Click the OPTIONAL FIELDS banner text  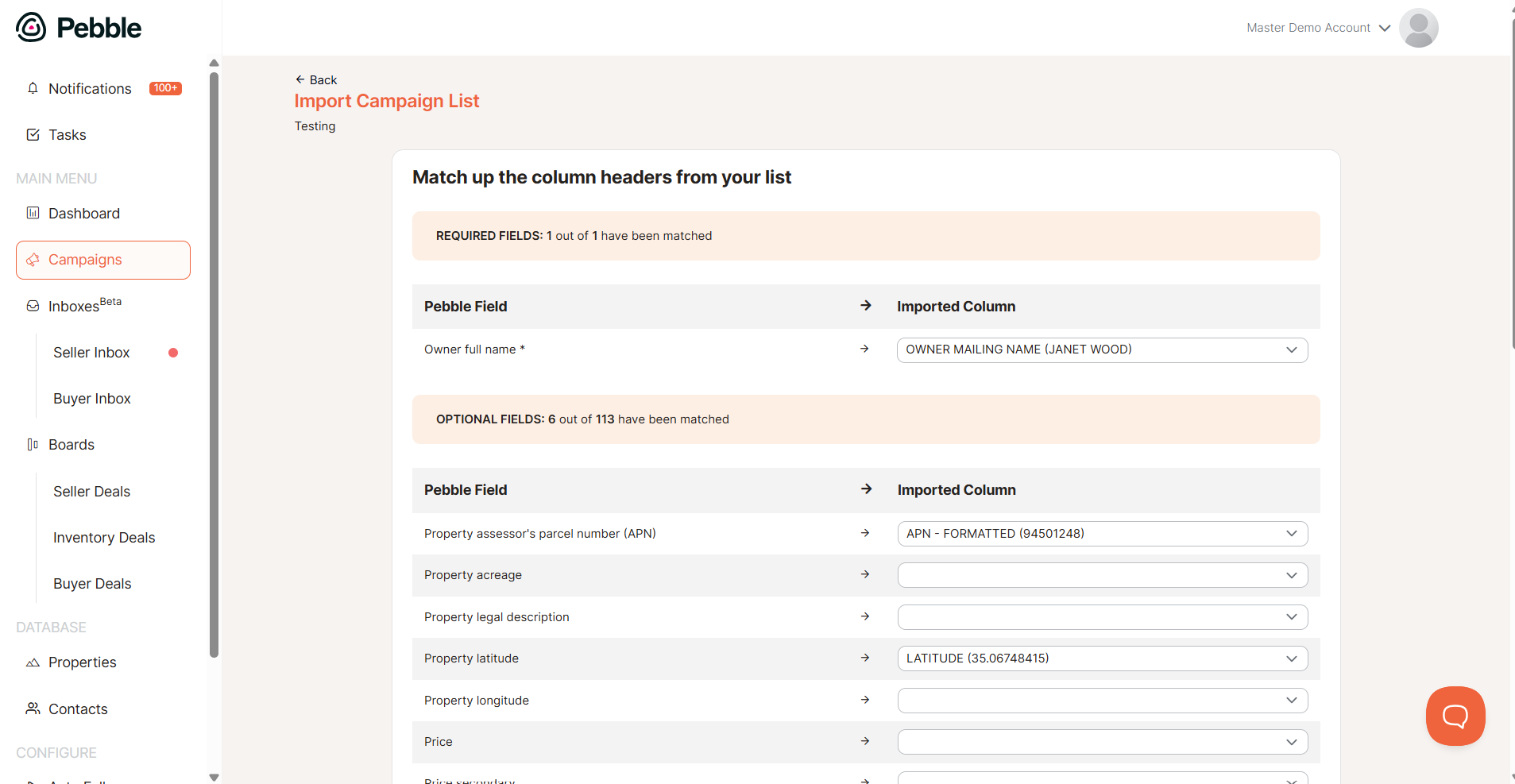coord(582,419)
